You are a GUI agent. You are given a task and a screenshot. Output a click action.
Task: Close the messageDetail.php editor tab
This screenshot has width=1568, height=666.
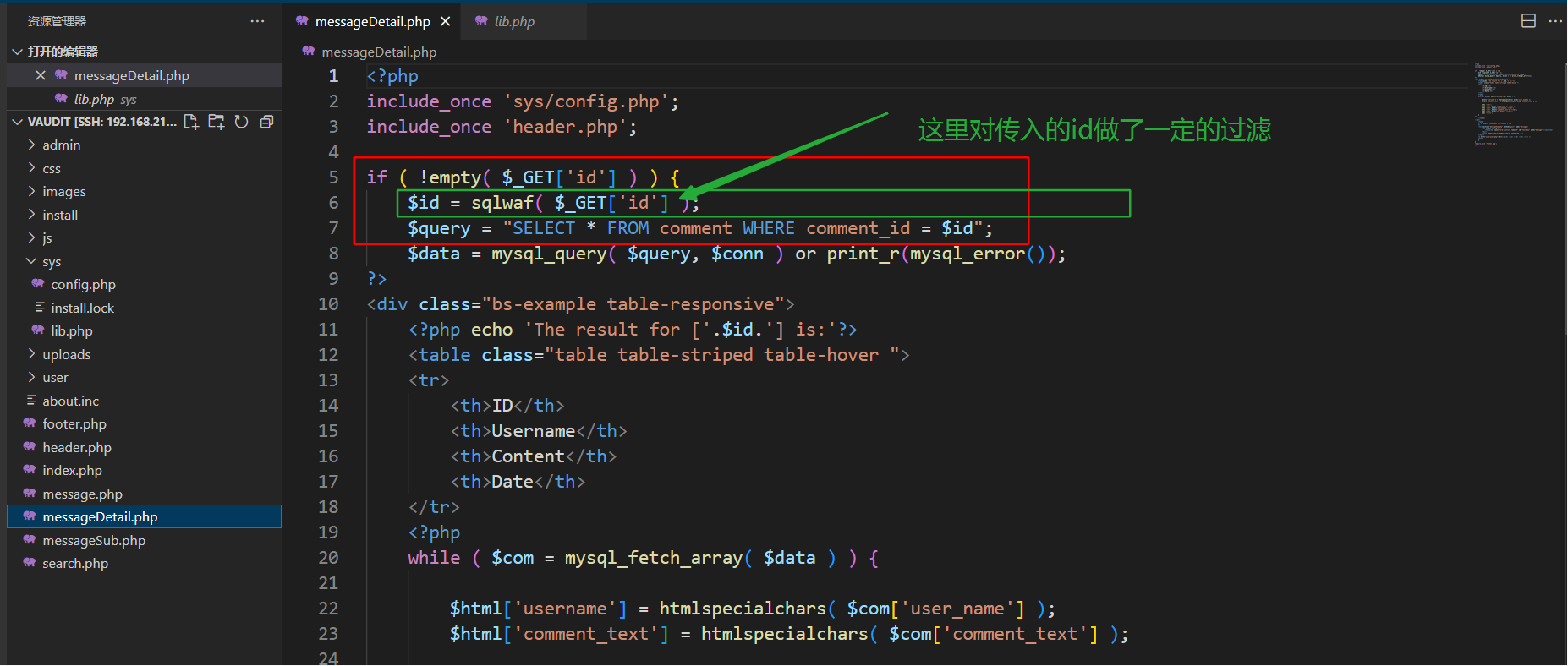[x=446, y=21]
